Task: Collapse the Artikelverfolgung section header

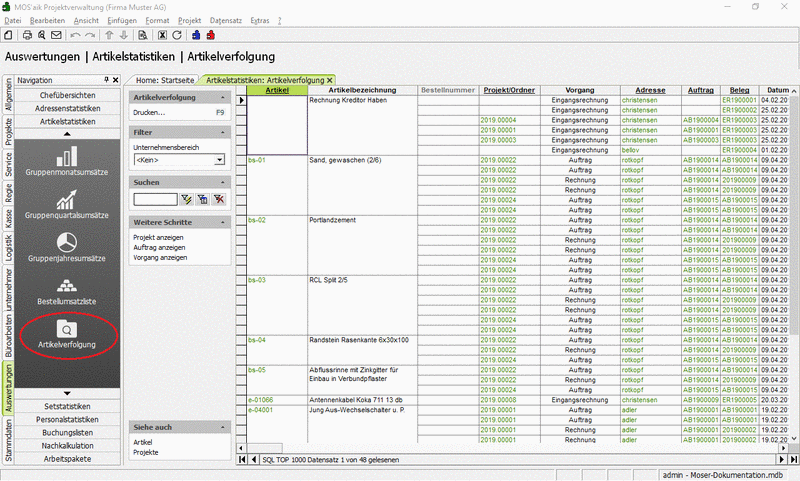Action: click(x=222, y=97)
